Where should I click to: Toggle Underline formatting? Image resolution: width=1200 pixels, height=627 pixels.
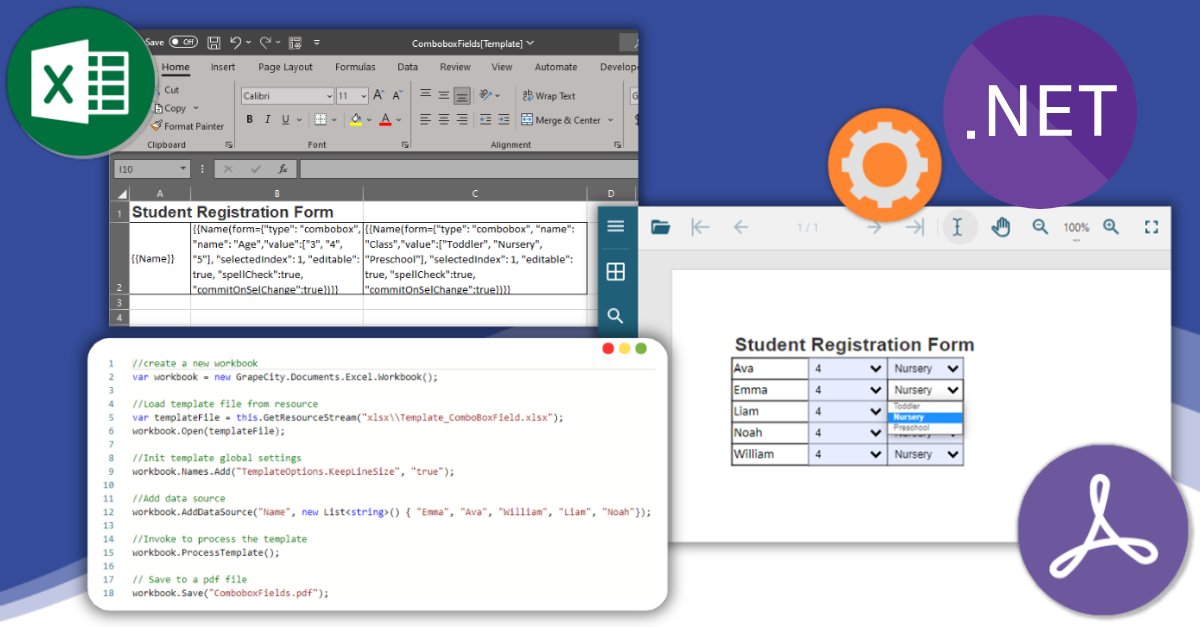pyautogui.click(x=285, y=119)
